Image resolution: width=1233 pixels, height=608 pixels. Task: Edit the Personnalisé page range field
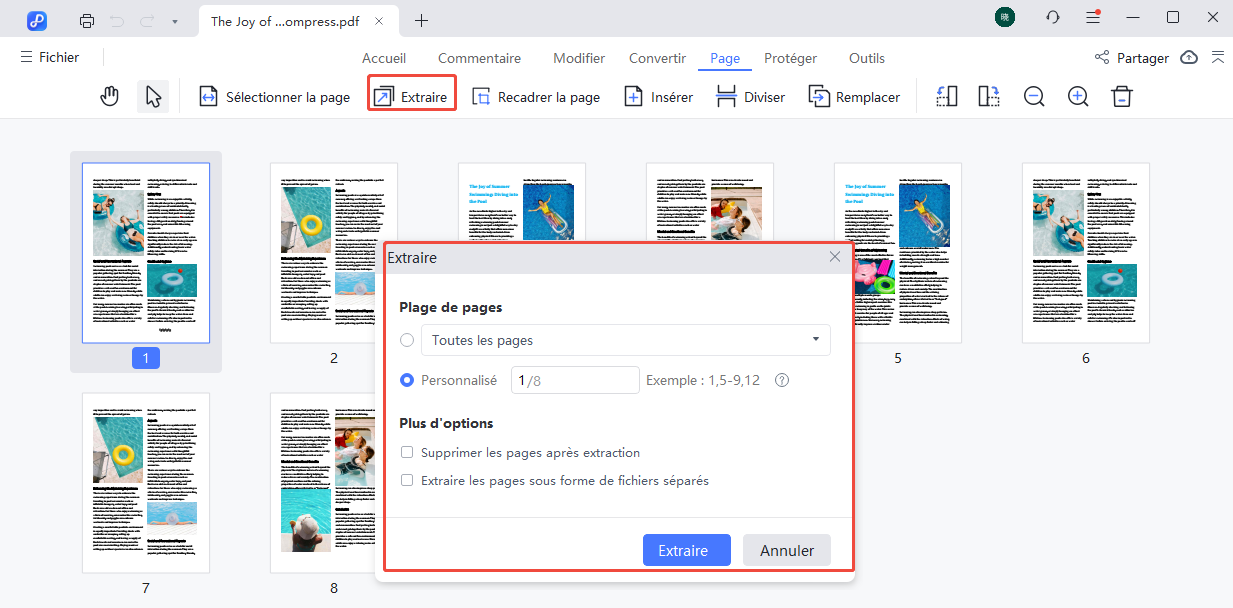(x=575, y=380)
